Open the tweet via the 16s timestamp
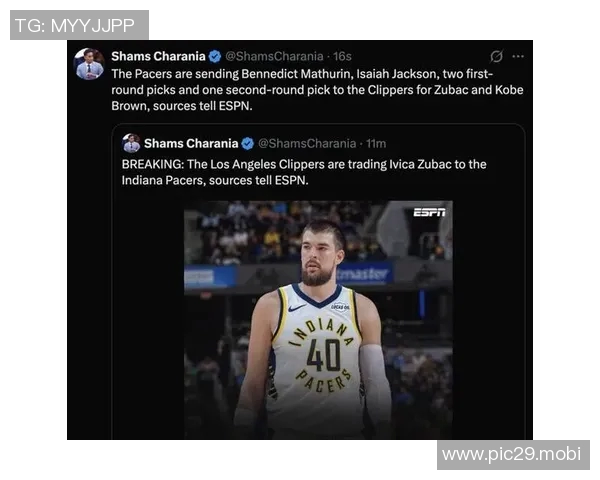Viewport: 600px width, 480px height. pyautogui.click(x=342, y=57)
